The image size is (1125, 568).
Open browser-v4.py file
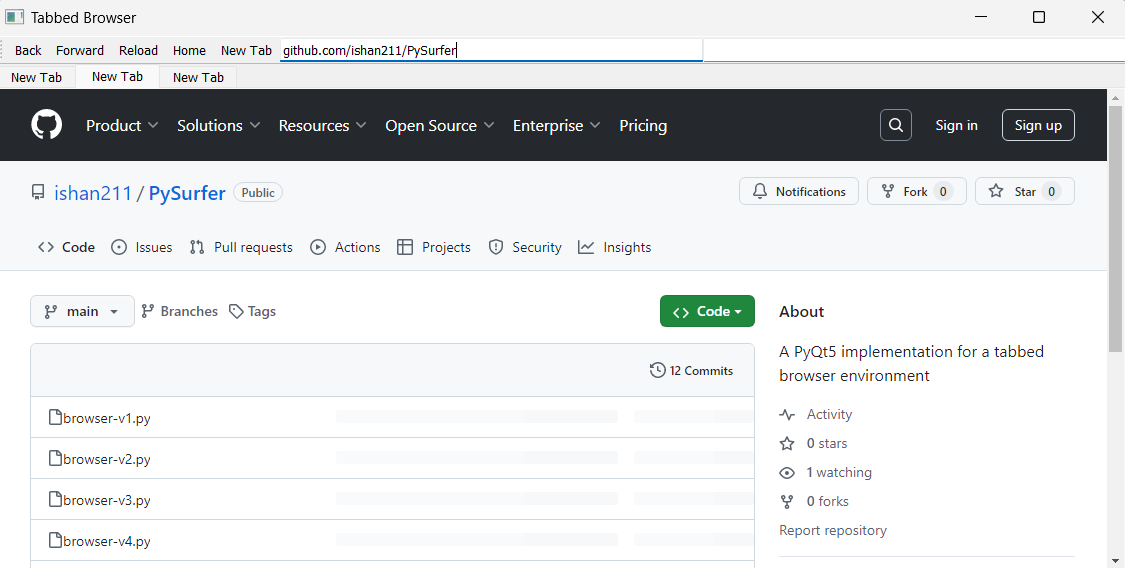(107, 541)
